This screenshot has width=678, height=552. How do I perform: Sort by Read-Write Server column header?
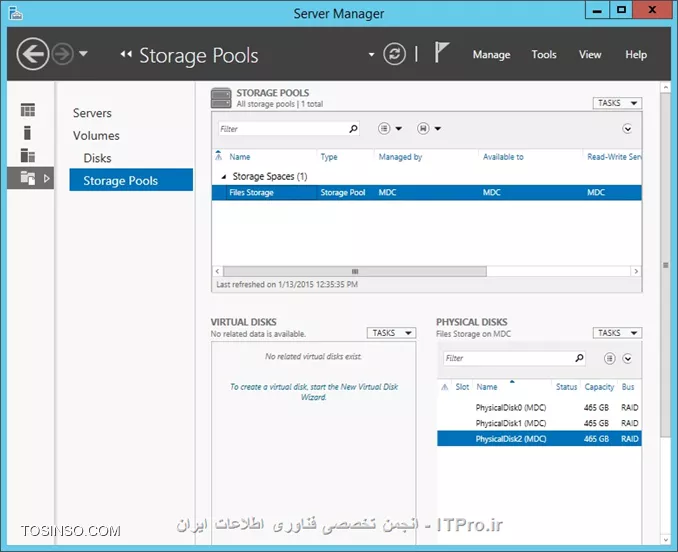coord(614,157)
